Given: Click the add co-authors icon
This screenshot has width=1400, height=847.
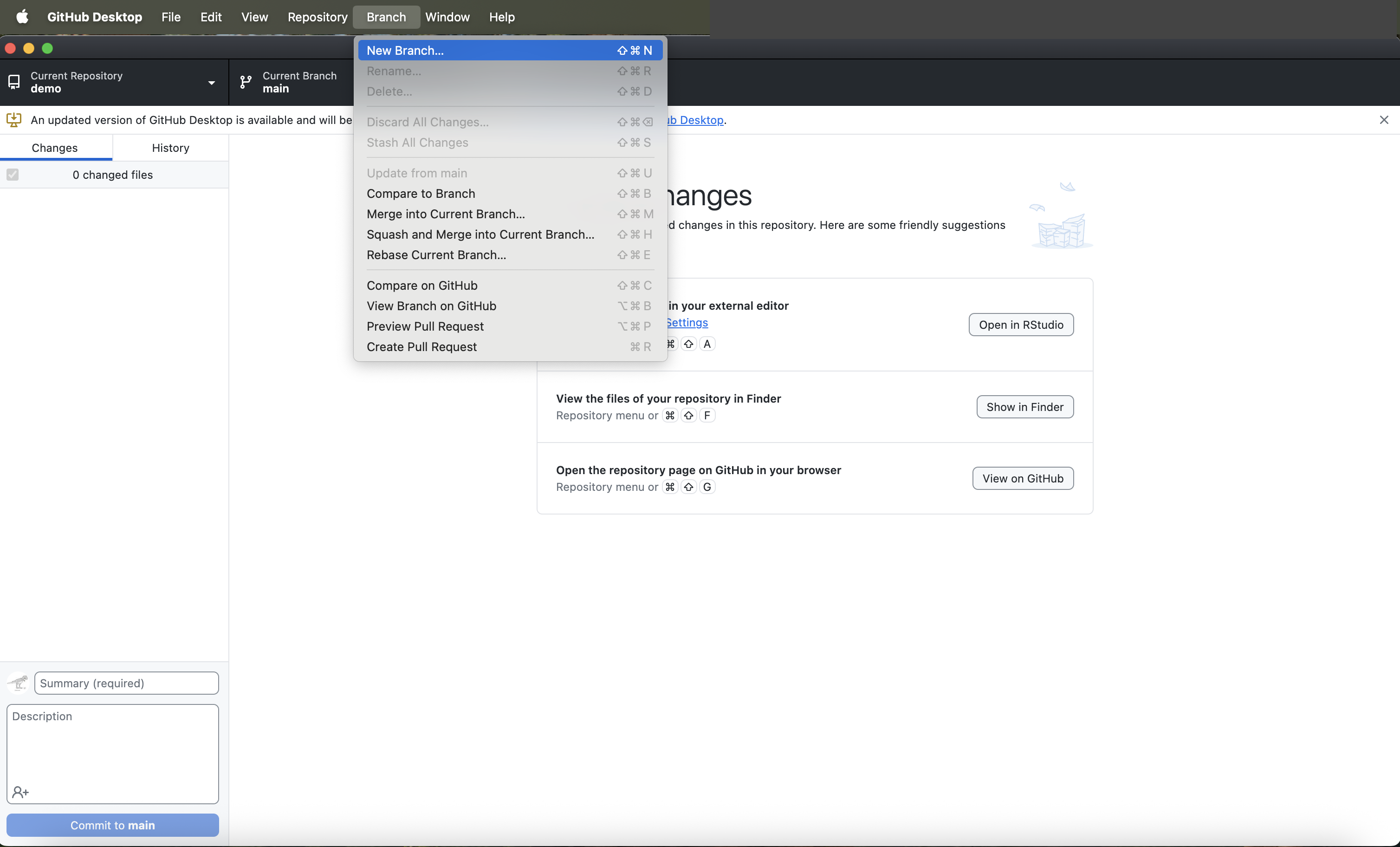Looking at the screenshot, I should [x=20, y=791].
